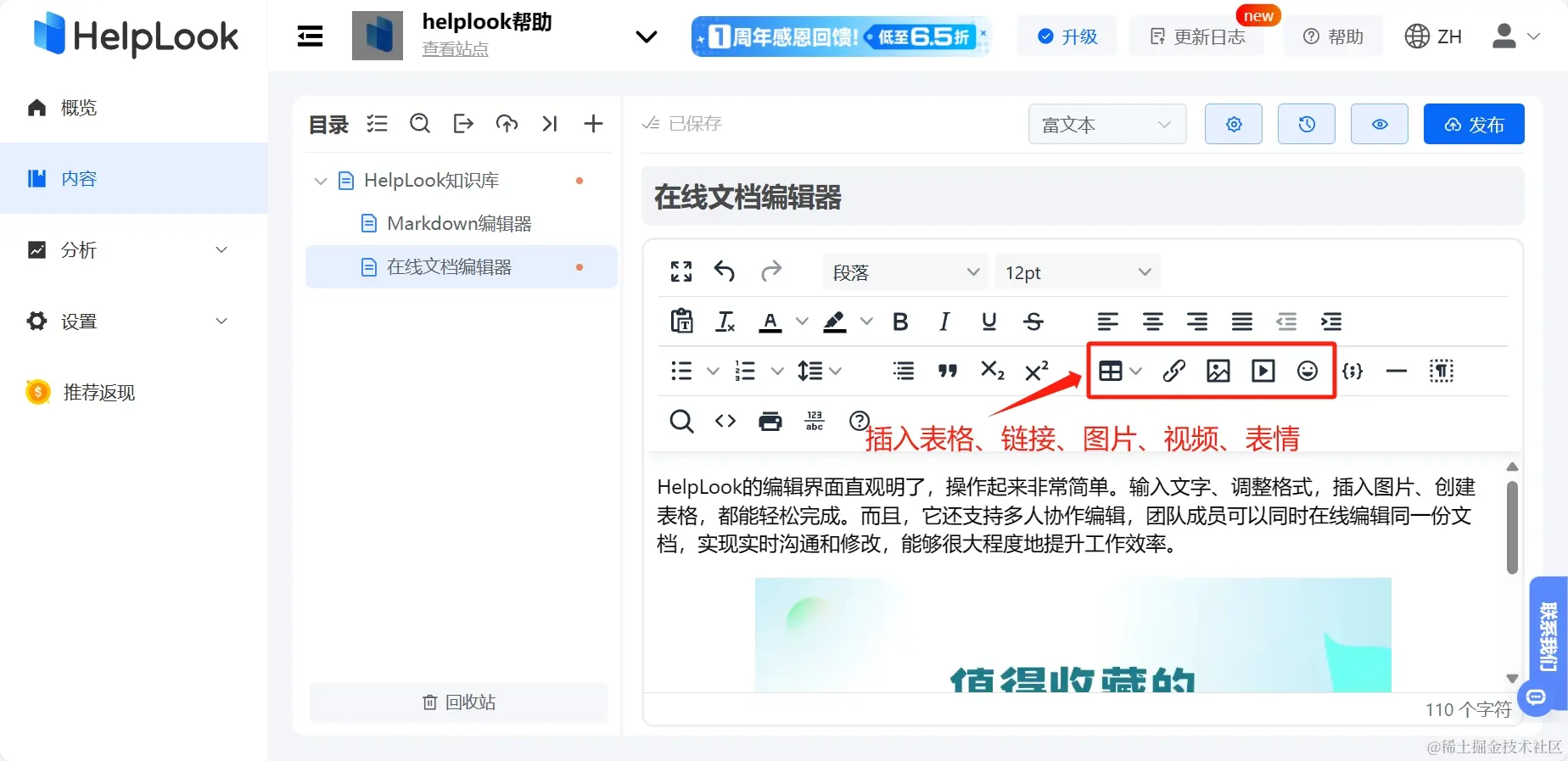Open the 富文本 editor type dropdown
1568x761 pixels.
click(1107, 125)
